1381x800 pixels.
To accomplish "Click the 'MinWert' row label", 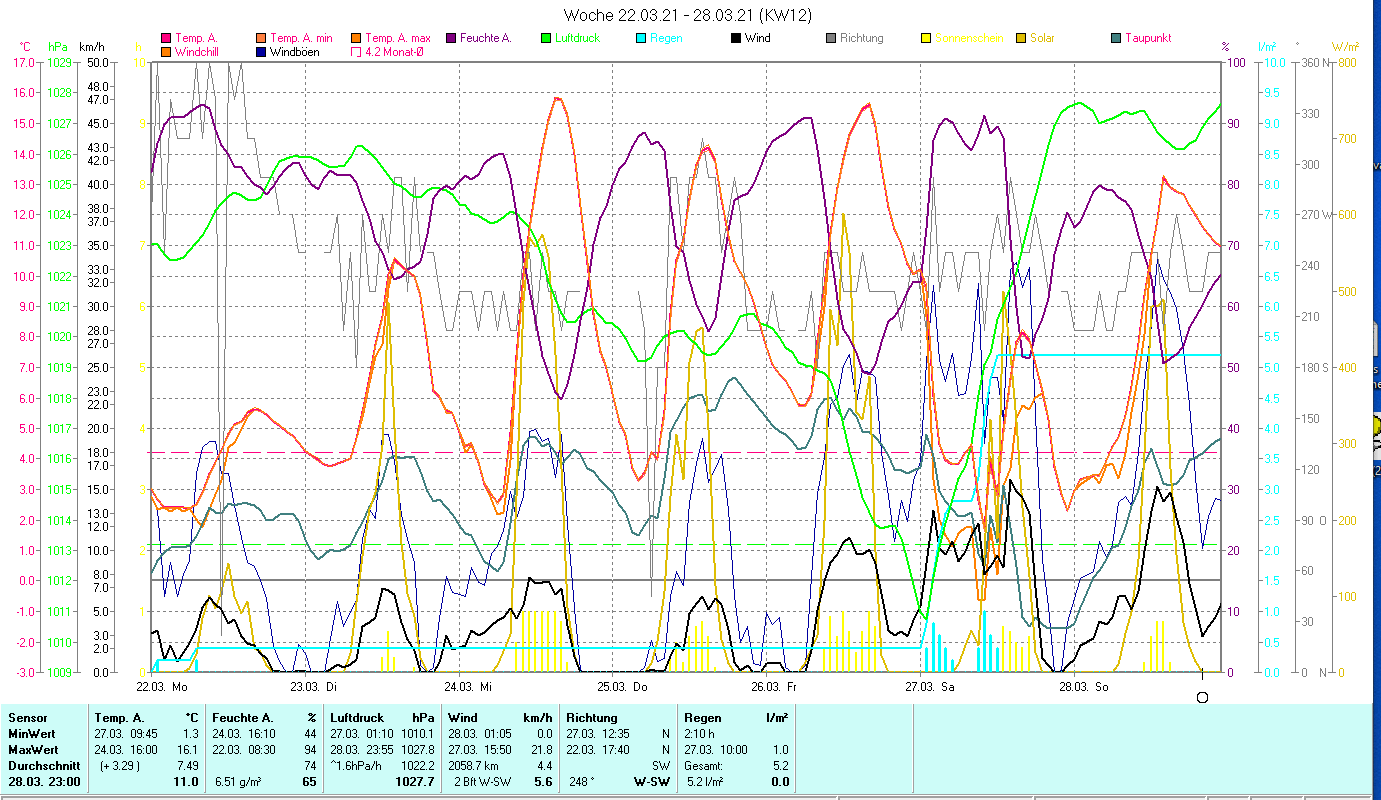I will [30, 734].
